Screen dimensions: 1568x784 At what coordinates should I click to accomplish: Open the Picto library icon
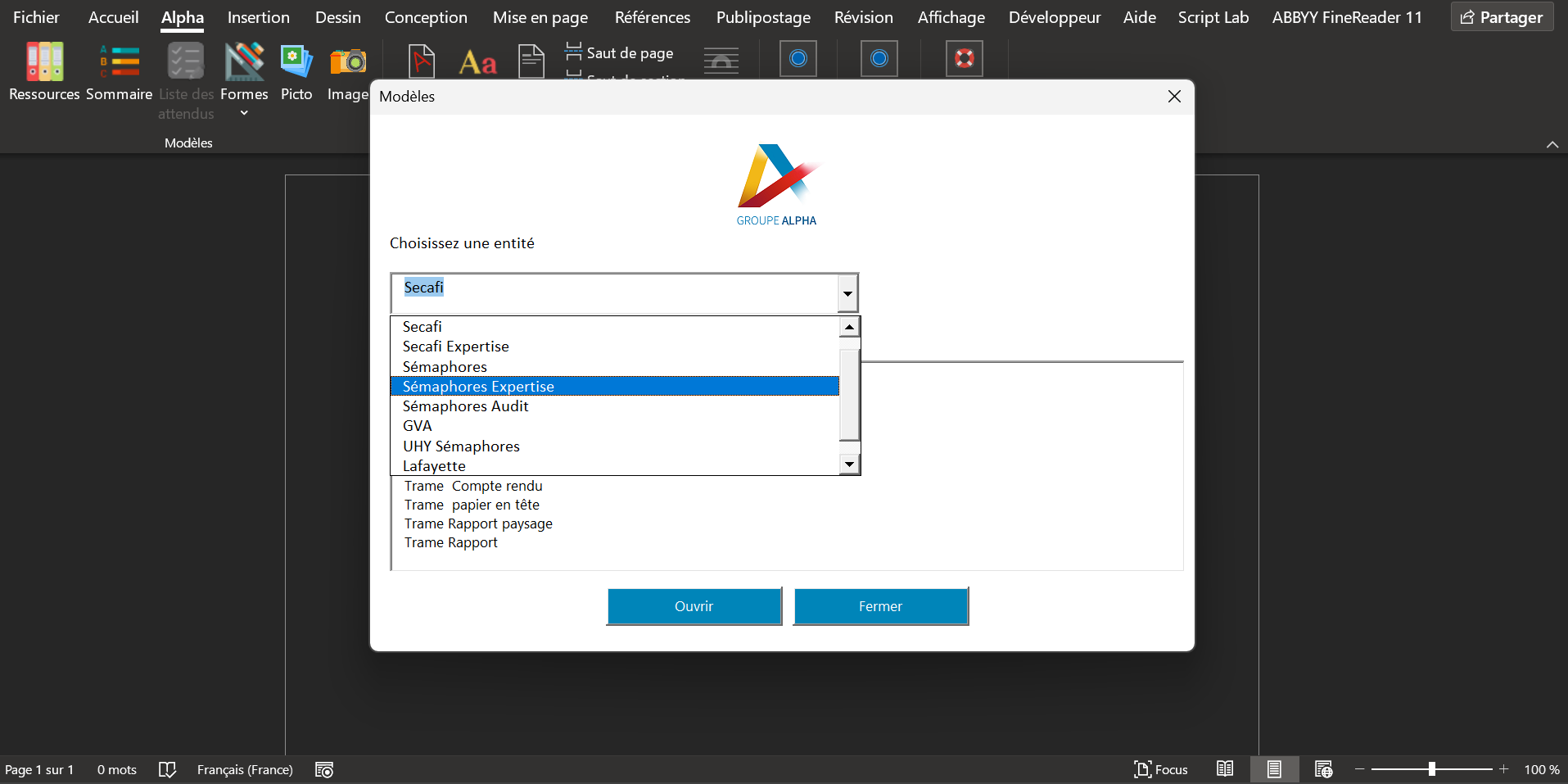point(296,62)
